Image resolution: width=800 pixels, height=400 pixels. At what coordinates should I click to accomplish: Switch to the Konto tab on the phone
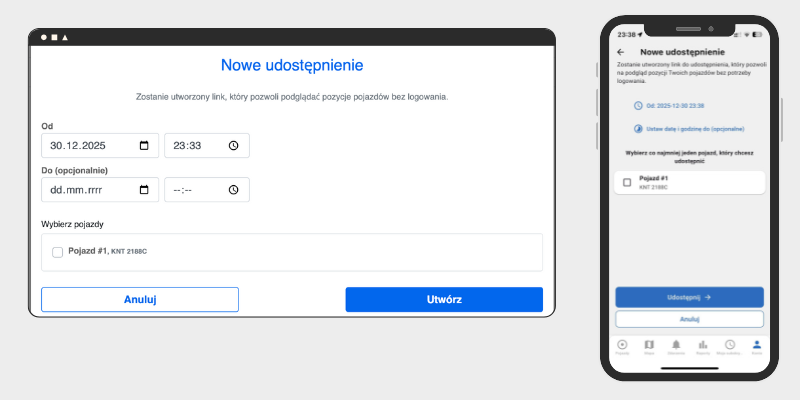click(x=756, y=345)
